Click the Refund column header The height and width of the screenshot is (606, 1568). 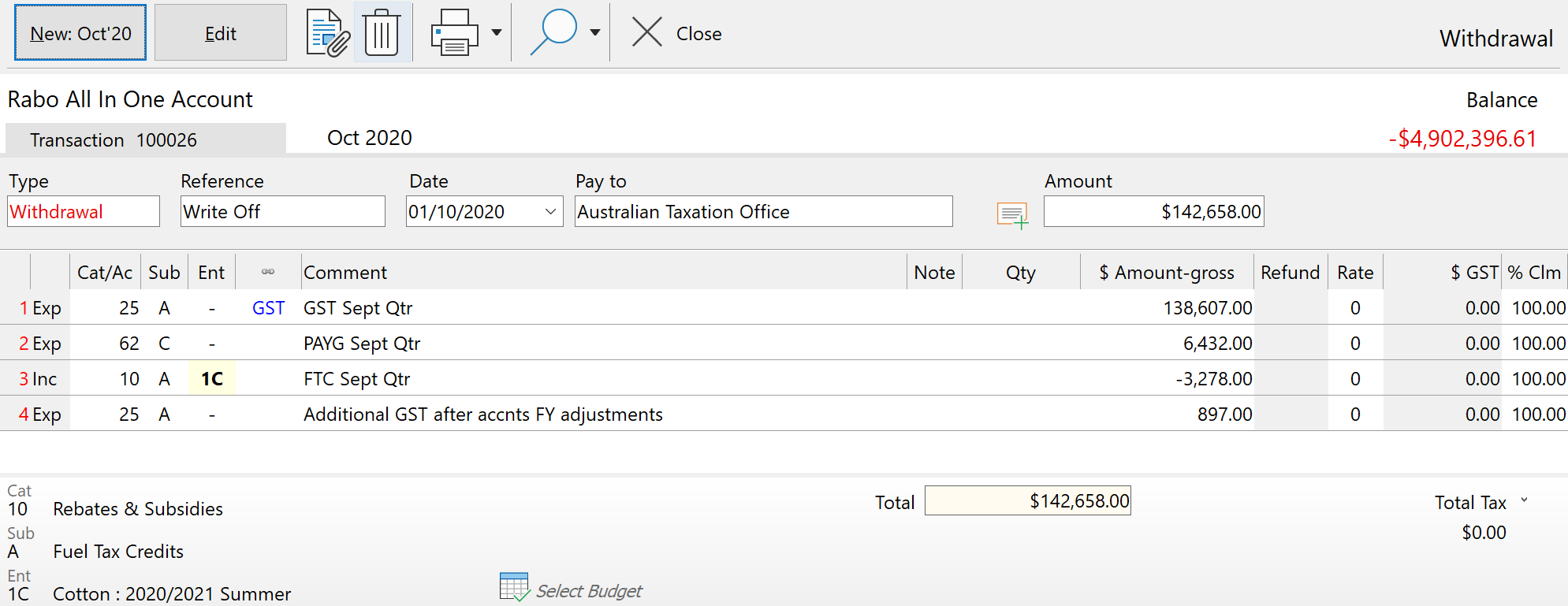1290,273
